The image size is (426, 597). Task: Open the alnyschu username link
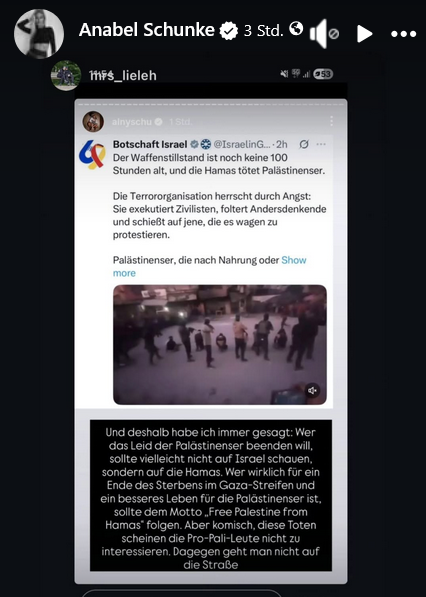132,122
